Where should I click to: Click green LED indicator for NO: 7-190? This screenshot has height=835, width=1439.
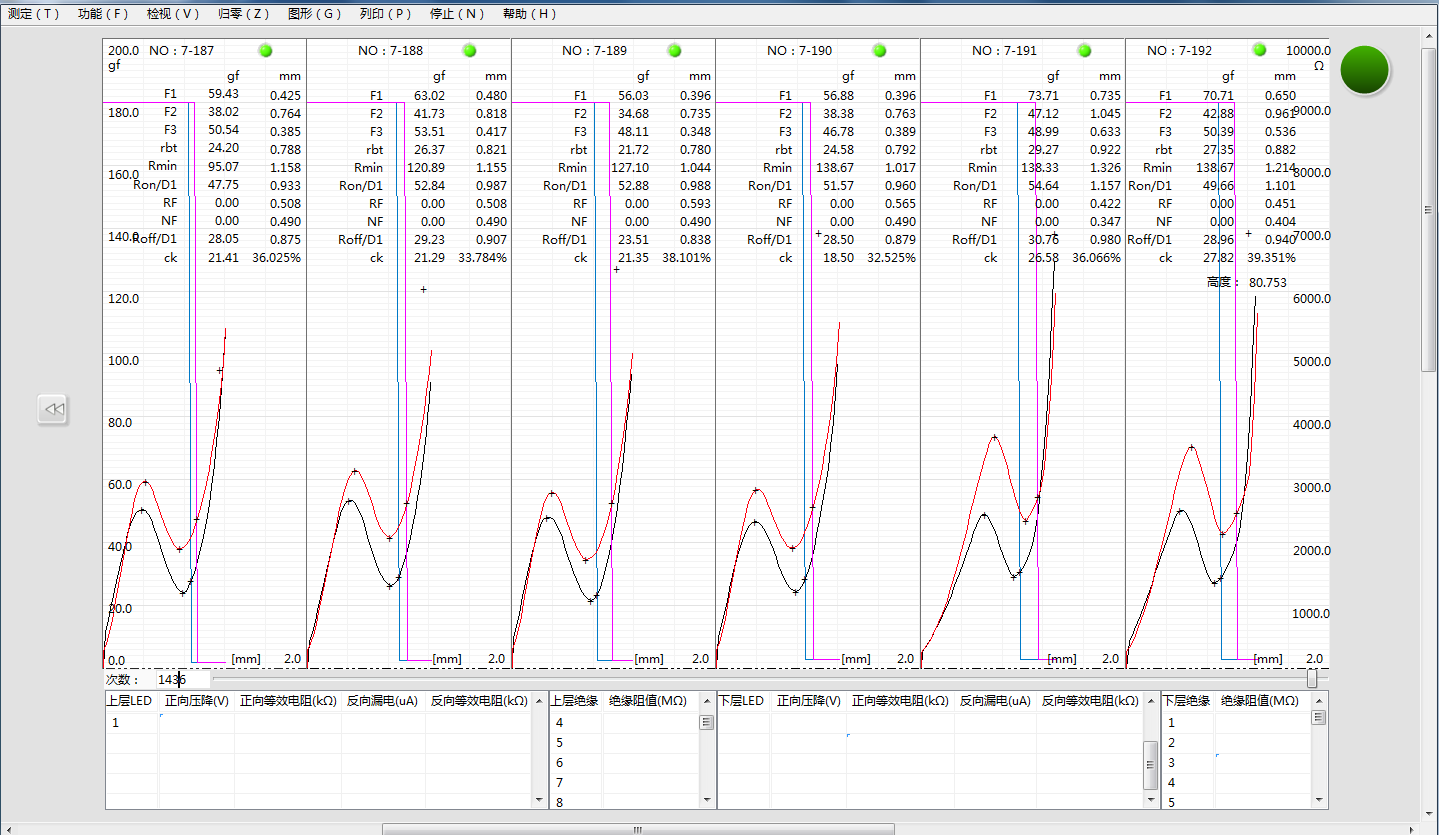tap(879, 50)
